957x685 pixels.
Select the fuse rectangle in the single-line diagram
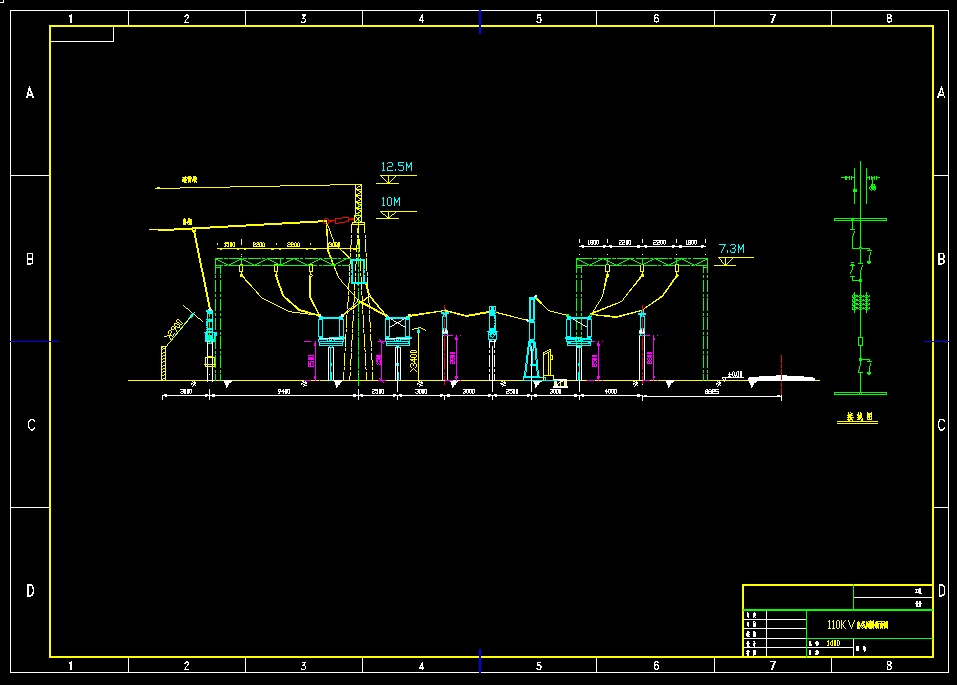pyautogui.click(x=859, y=341)
